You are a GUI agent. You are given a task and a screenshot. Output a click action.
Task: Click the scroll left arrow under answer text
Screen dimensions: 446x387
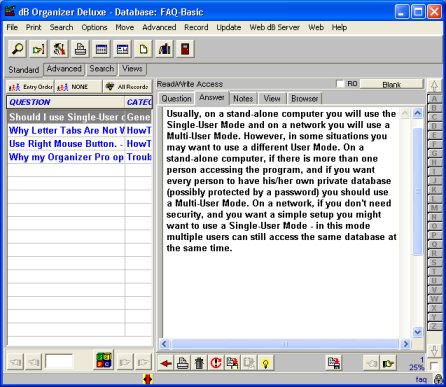coord(164,344)
